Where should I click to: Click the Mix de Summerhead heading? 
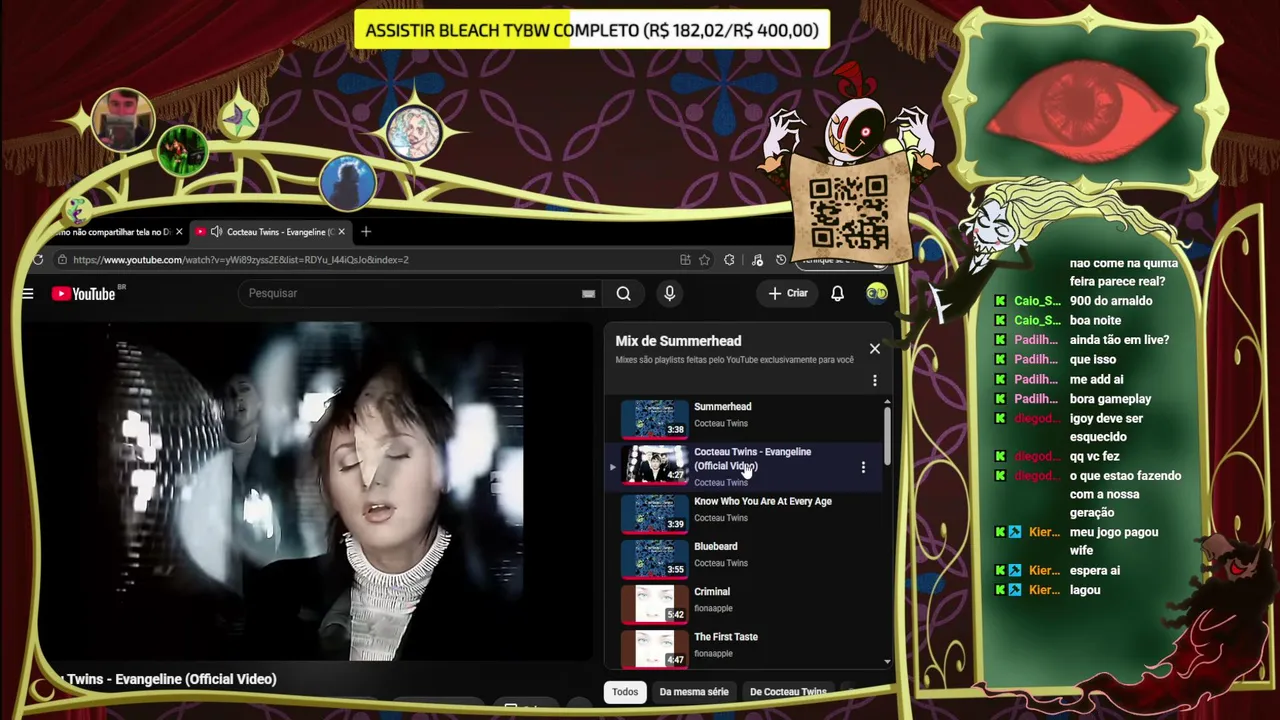(x=678, y=341)
